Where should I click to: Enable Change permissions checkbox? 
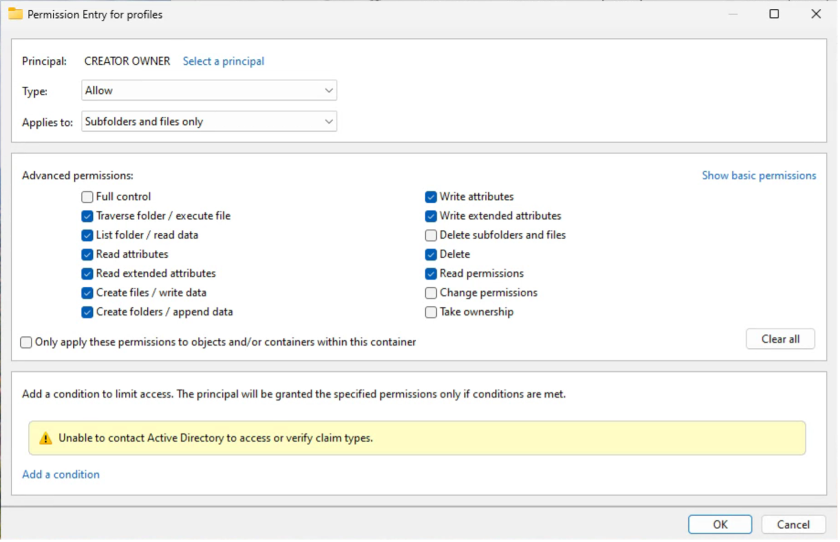[431, 293]
